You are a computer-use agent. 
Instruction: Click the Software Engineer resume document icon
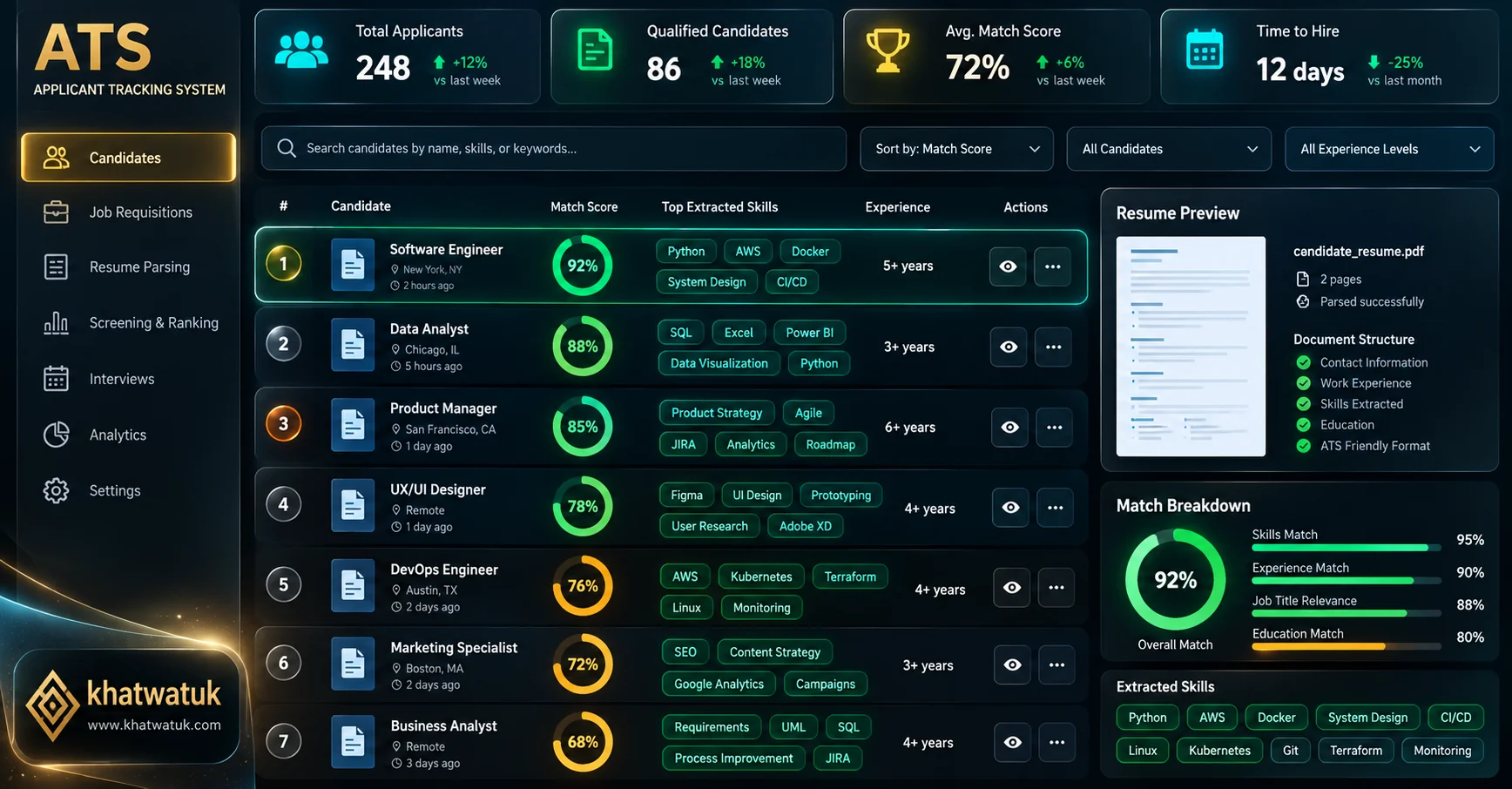coord(353,265)
